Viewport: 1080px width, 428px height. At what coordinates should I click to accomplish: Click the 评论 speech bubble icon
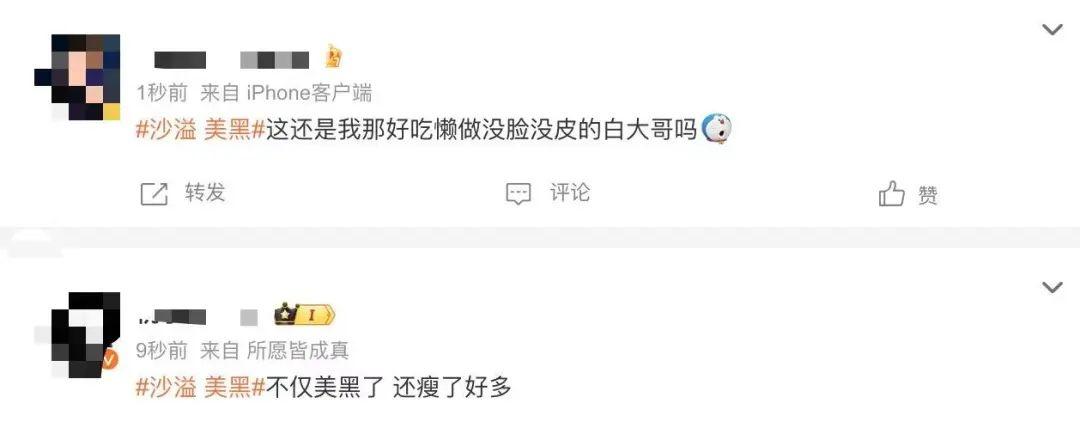tap(518, 194)
